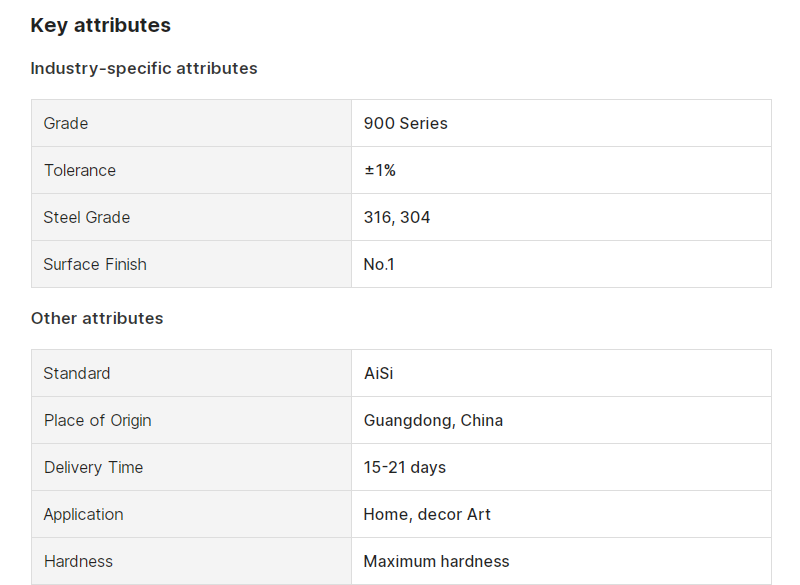Click the Key attributes heading
800x585 pixels.
click(x=101, y=26)
